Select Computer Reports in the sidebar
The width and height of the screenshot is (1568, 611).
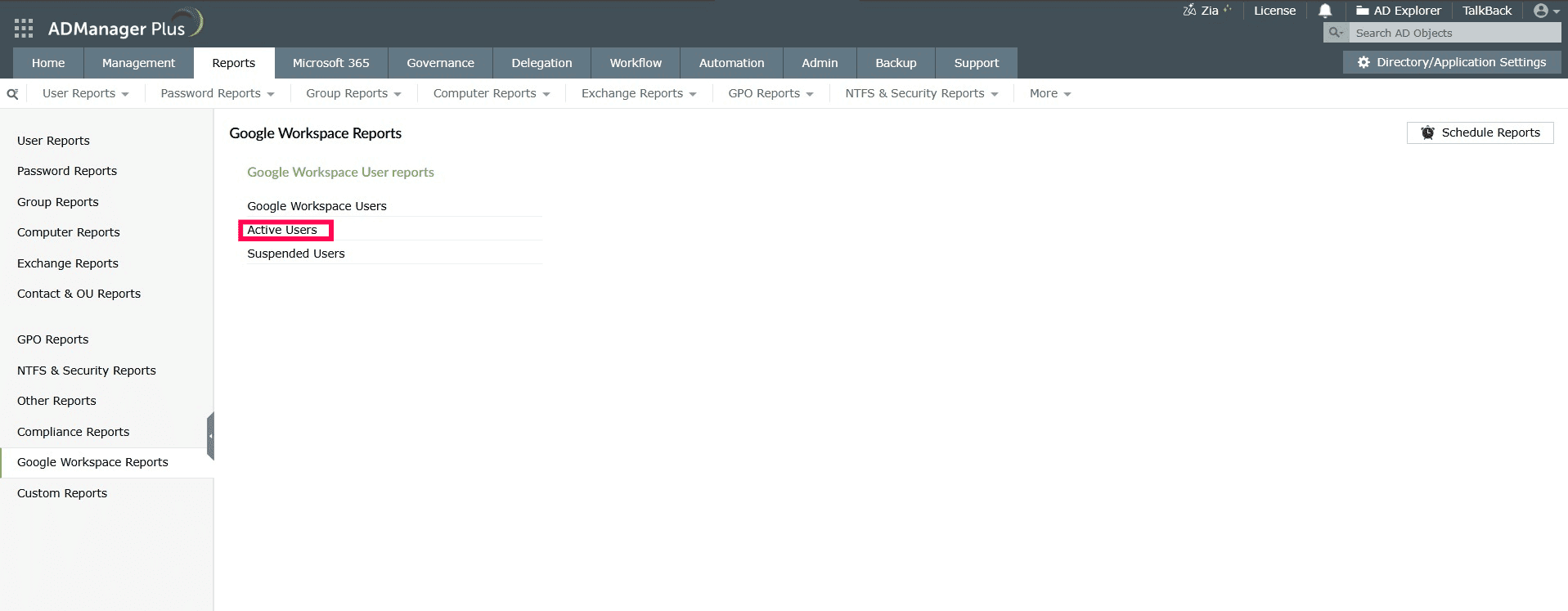[x=69, y=232]
